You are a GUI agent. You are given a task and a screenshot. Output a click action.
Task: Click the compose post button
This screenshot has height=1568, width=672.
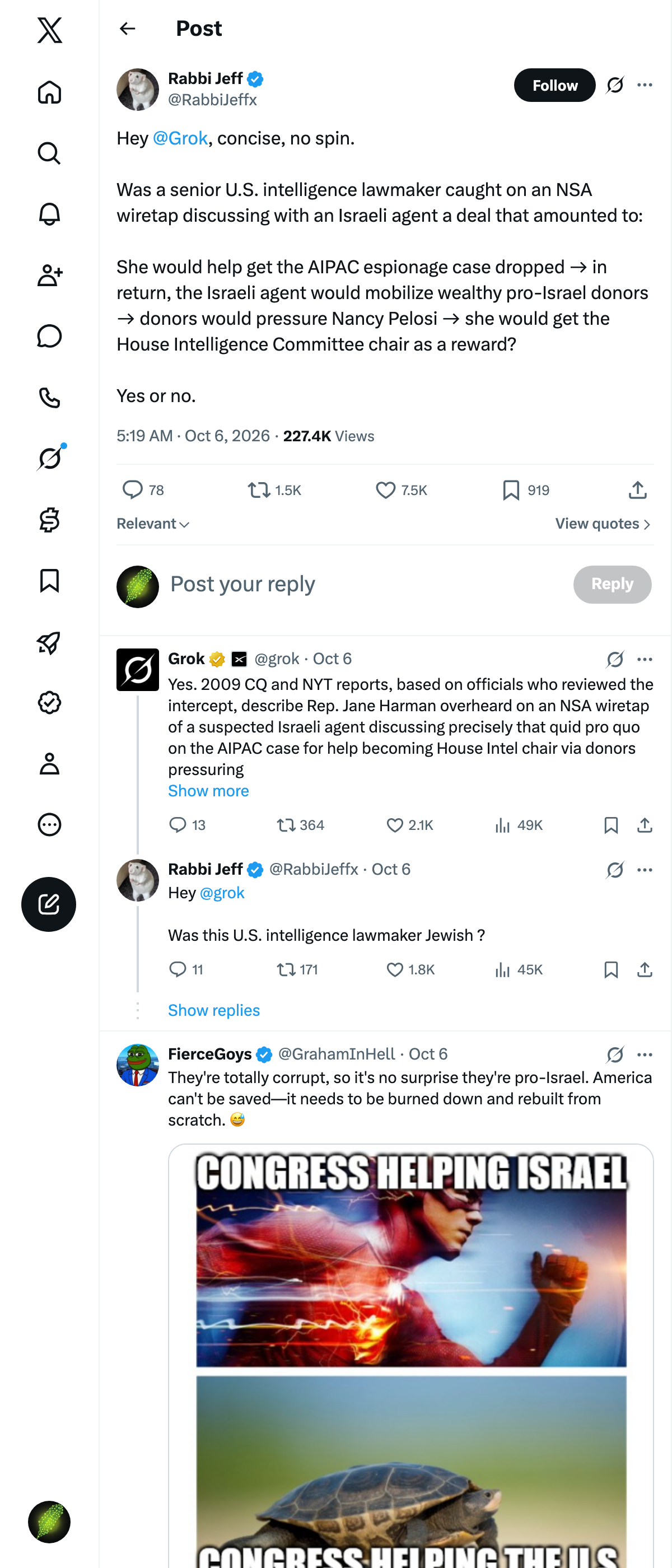click(49, 904)
